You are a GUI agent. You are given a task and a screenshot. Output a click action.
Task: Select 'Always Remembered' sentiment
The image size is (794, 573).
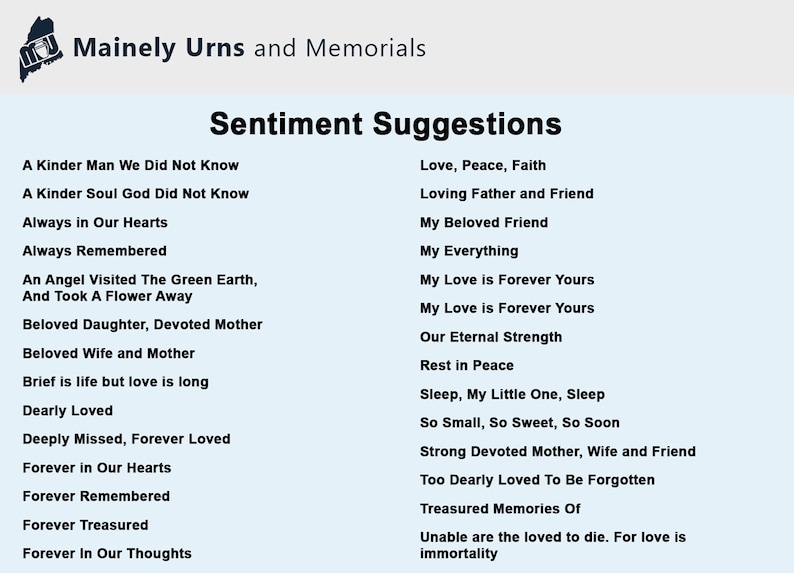point(94,251)
